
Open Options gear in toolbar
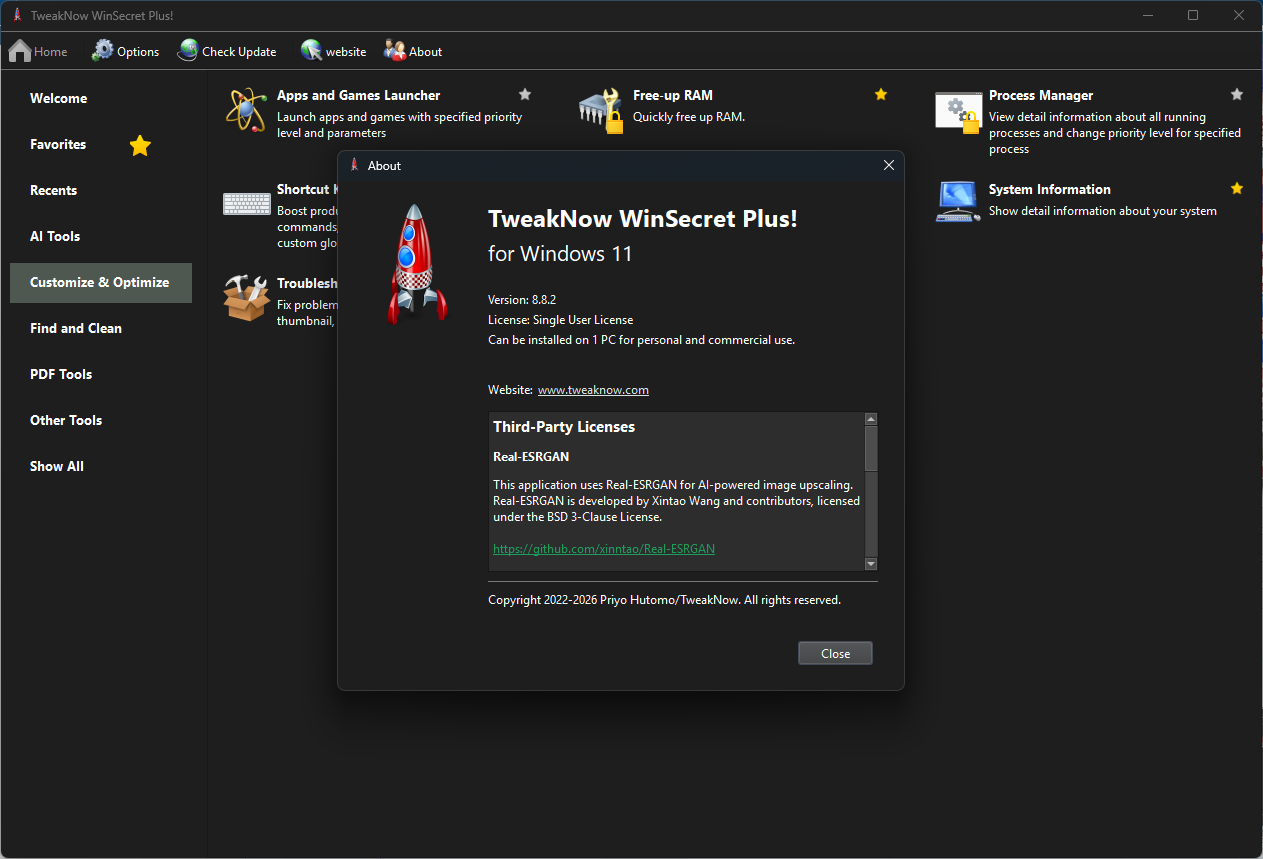coord(103,51)
